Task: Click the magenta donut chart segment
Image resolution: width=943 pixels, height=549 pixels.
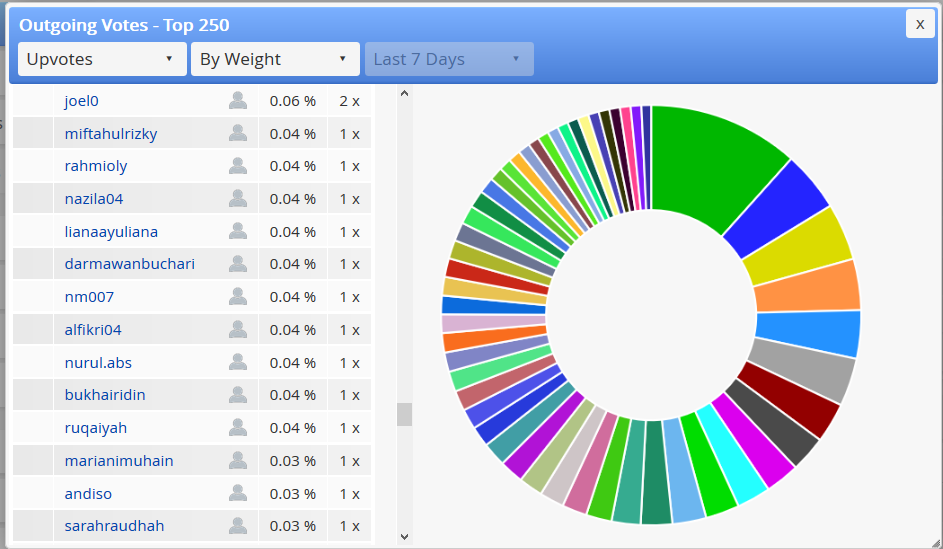Action: click(753, 441)
